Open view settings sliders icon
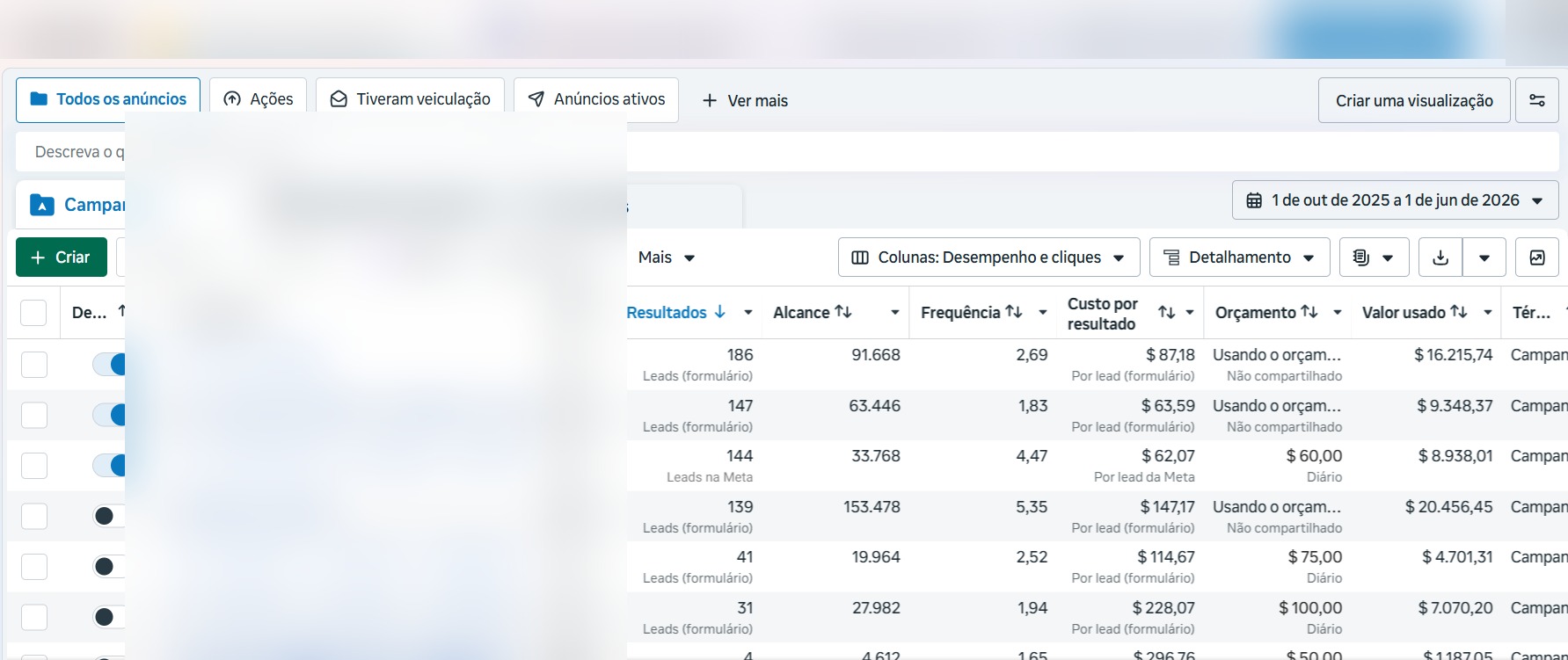1568x660 pixels. [x=1537, y=100]
